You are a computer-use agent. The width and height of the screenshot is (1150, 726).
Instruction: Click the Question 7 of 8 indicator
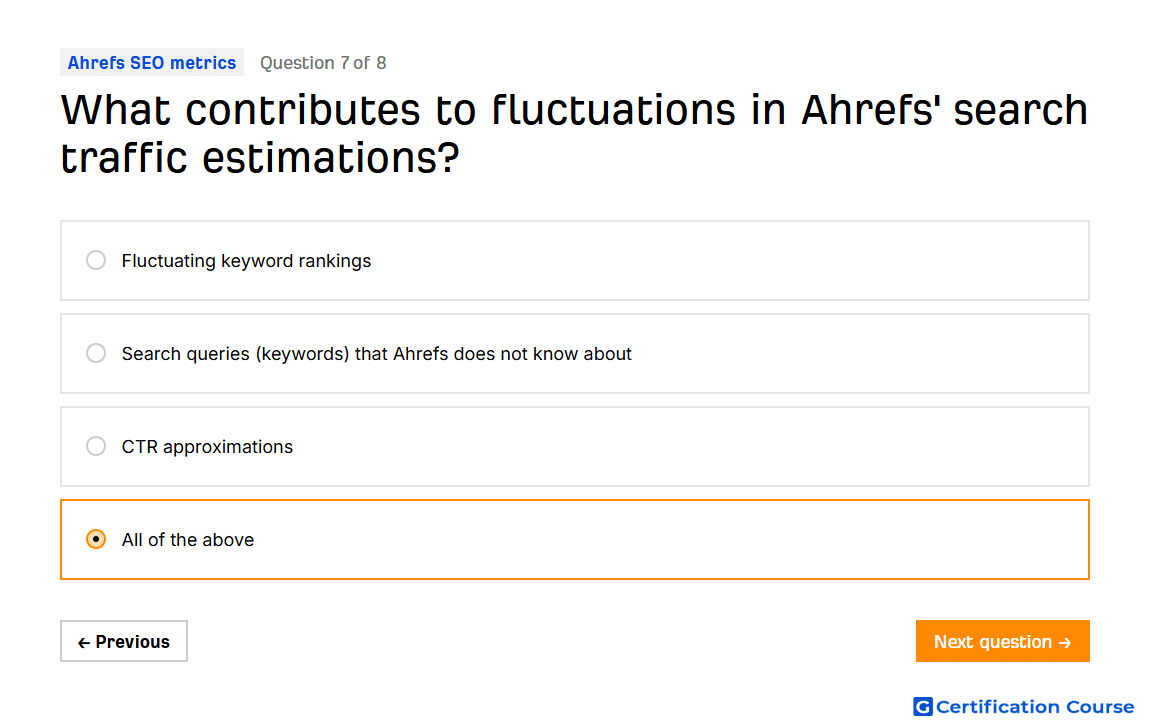coord(323,63)
